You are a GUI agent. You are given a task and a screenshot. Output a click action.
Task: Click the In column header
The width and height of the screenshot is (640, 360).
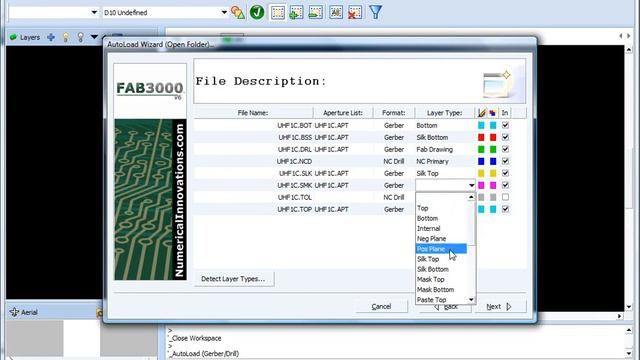pyautogui.click(x=505, y=113)
